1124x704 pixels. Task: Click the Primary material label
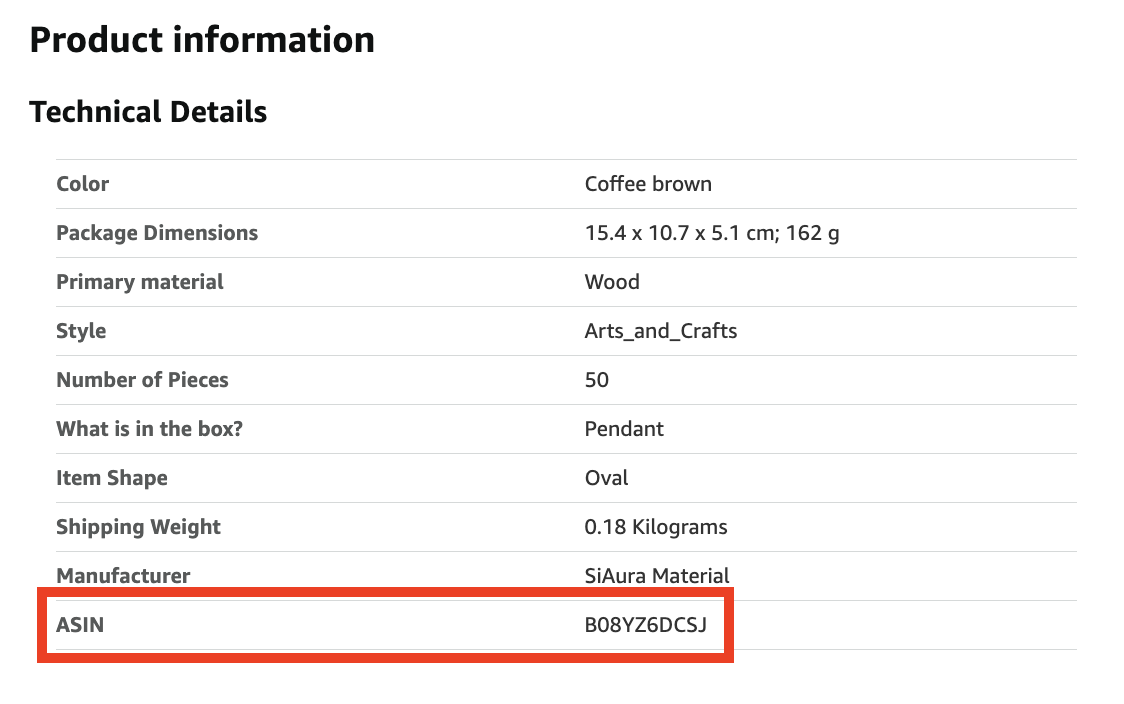point(140,282)
